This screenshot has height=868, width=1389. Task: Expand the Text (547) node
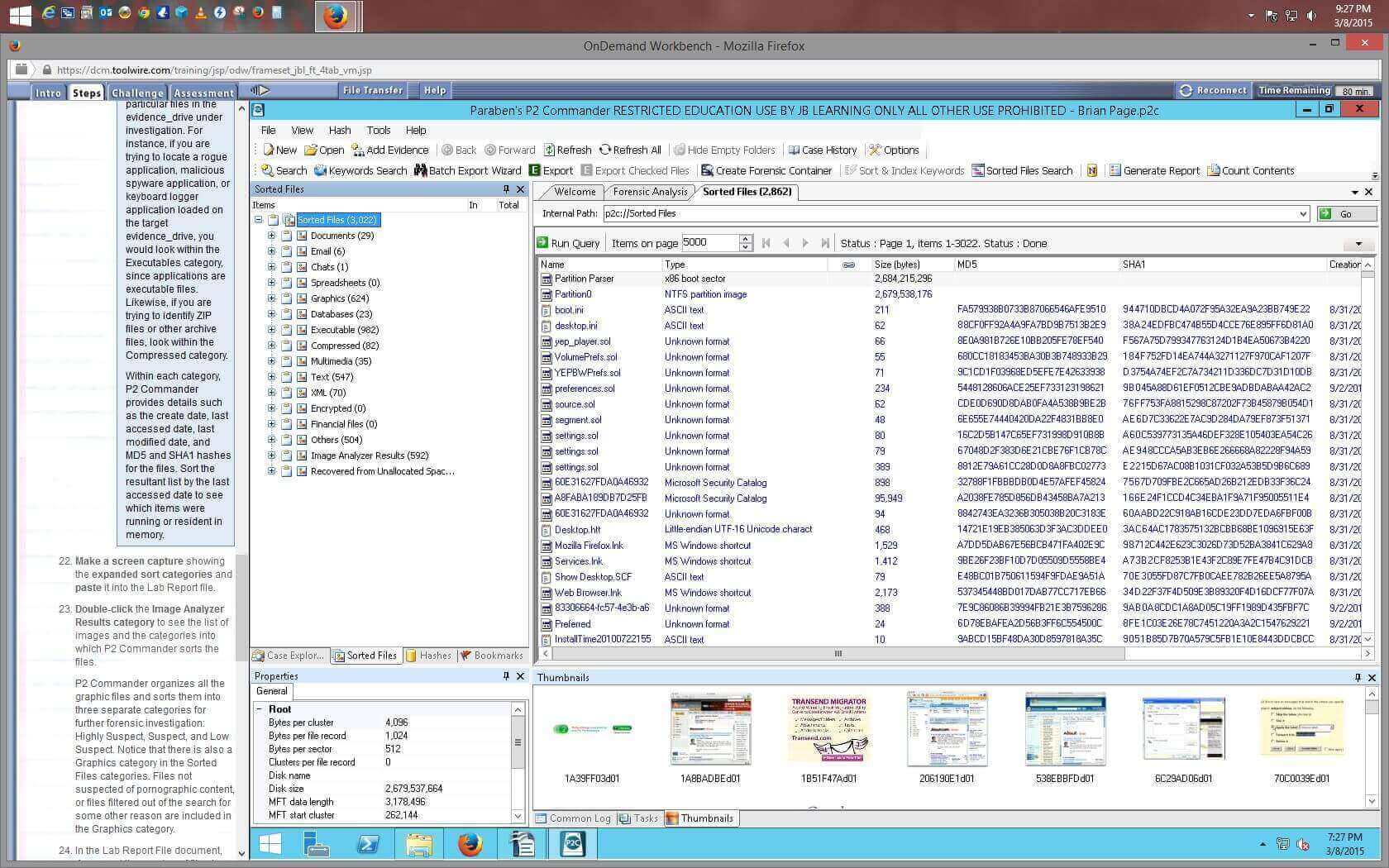coord(271,377)
